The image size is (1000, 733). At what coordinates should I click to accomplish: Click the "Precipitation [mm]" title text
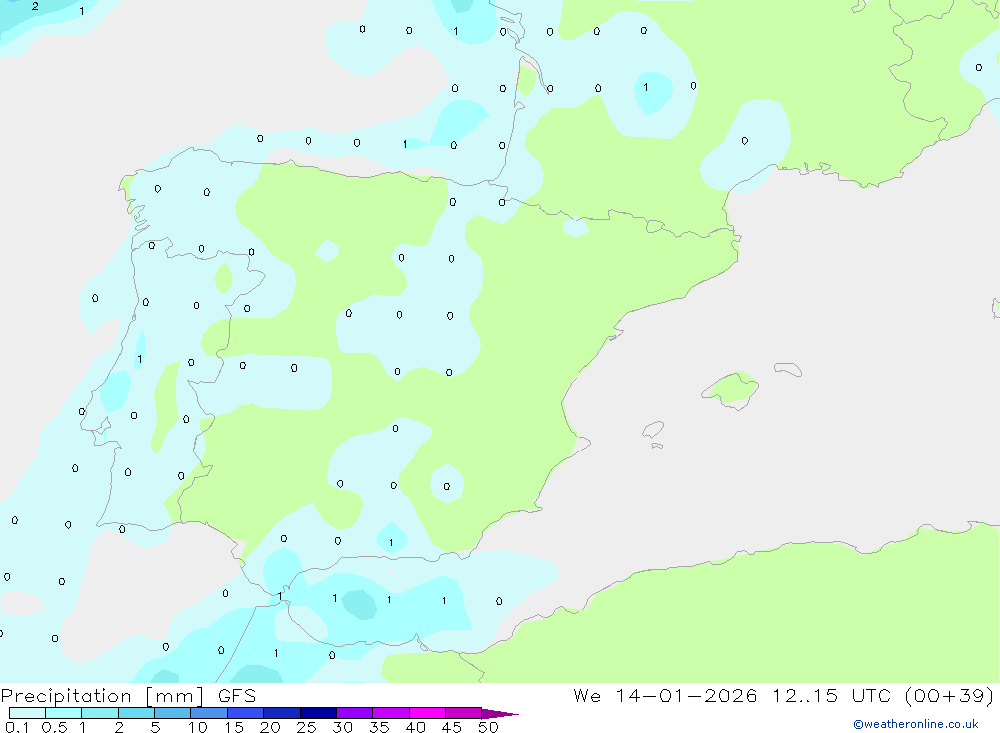pyautogui.click(x=102, y=696)
